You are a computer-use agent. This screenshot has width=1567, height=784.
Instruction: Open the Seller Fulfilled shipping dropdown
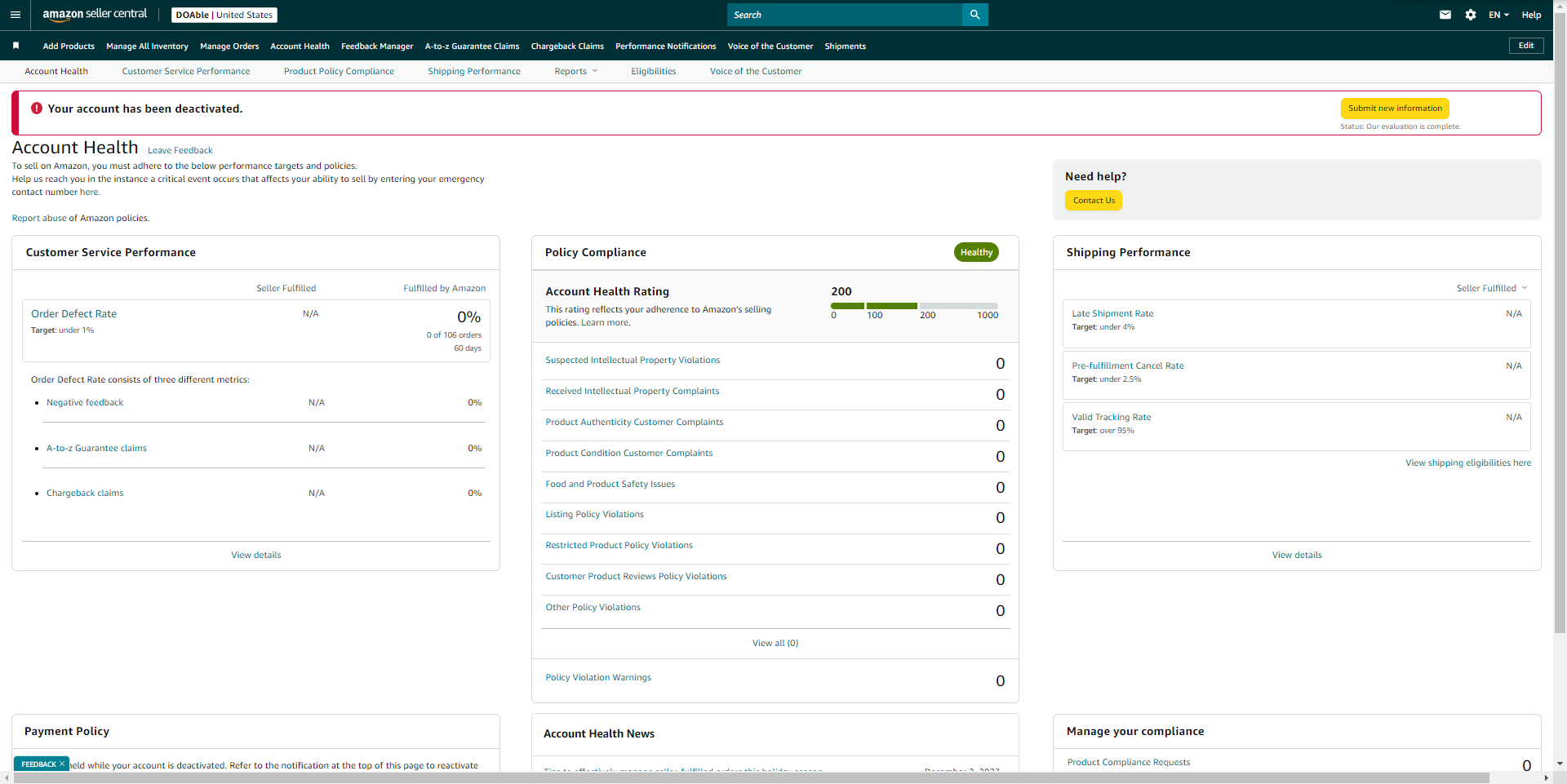click(1492, 288)
